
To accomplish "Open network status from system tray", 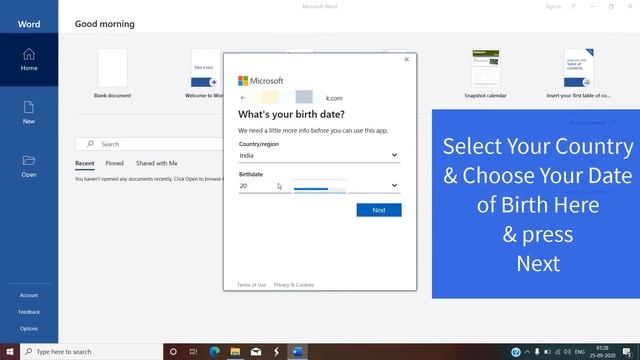I will tap(558, 351).
